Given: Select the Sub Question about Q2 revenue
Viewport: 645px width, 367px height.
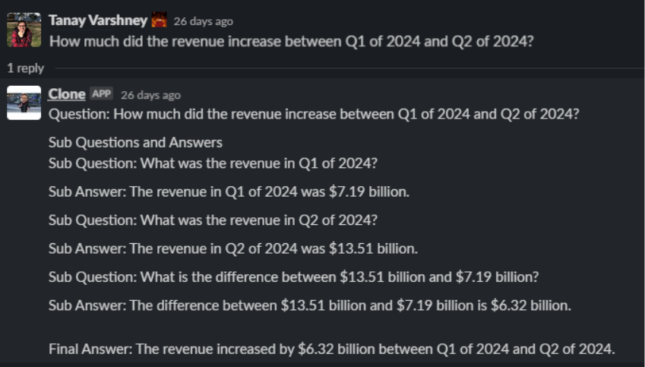Looking at the screenshot, I should pos(213,220).
